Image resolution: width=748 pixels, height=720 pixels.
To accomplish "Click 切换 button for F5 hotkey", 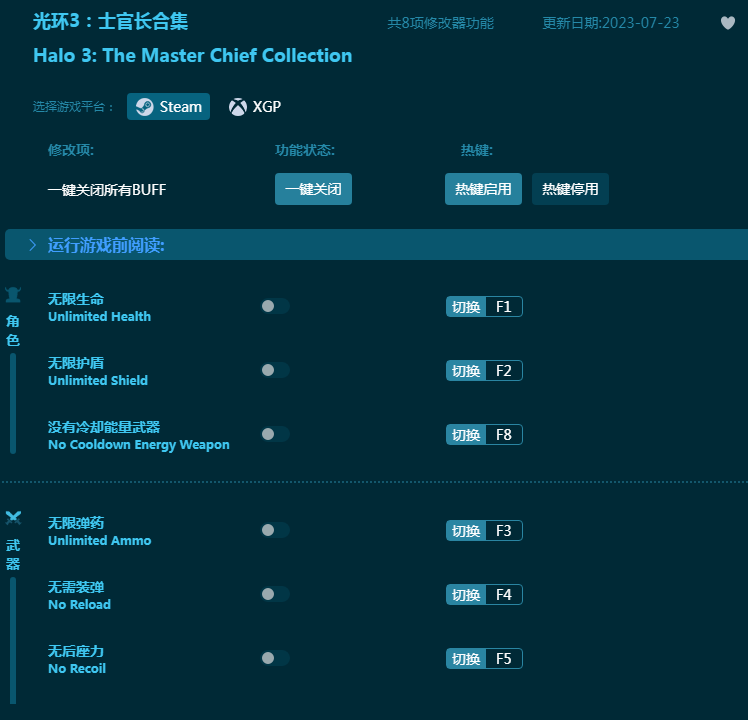I will (x=466, y=658).
